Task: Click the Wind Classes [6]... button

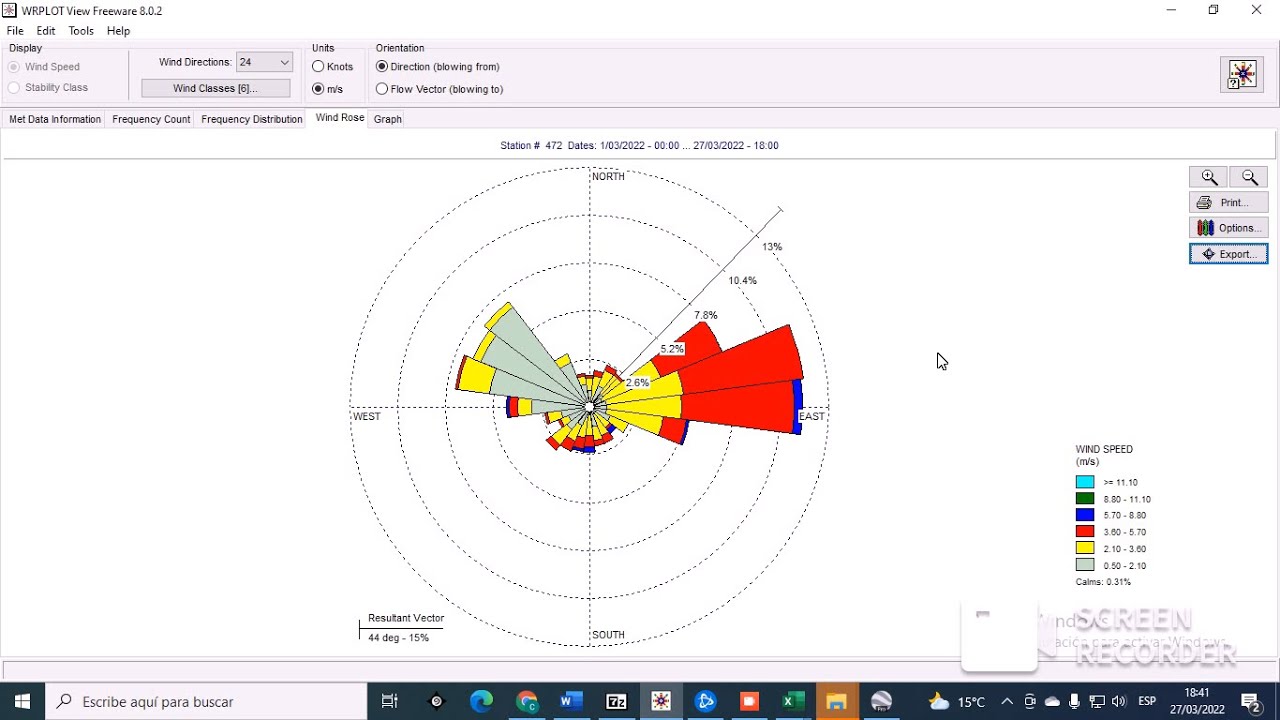Action: point(216,88)
